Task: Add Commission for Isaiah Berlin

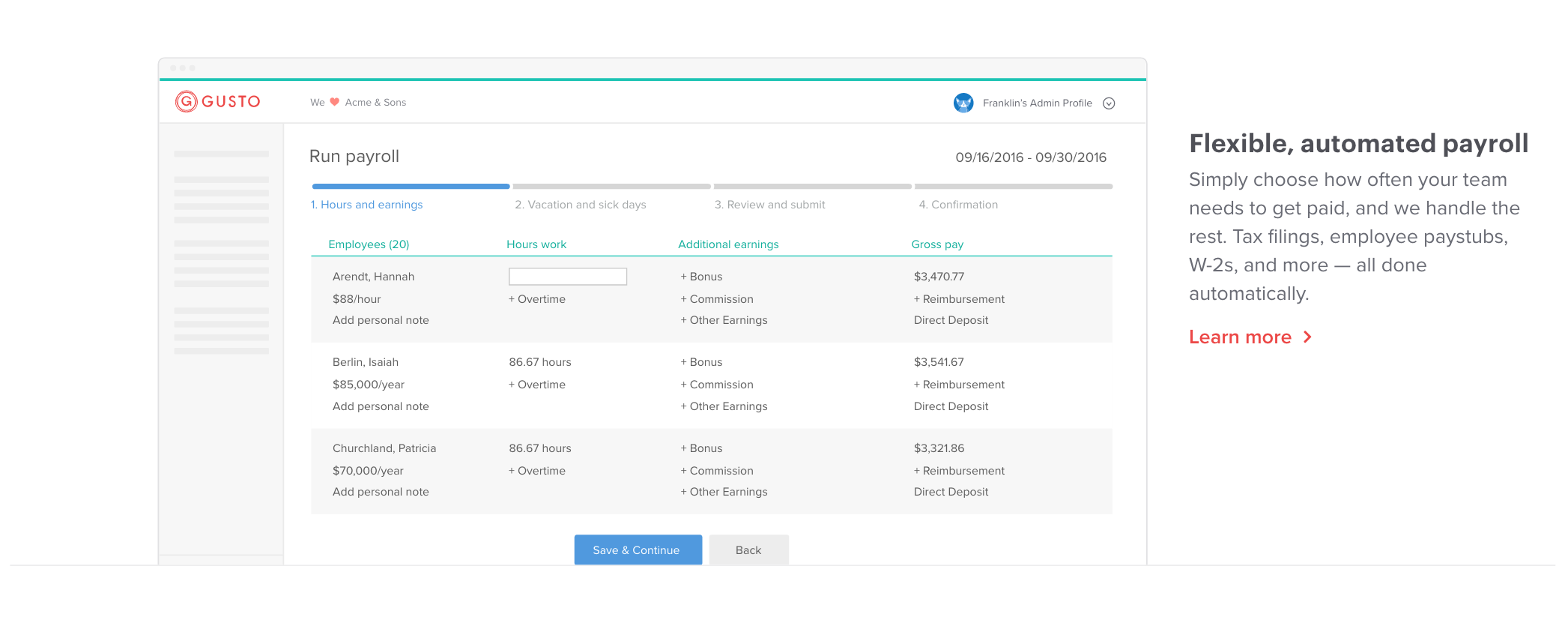Action: point(717,385)
